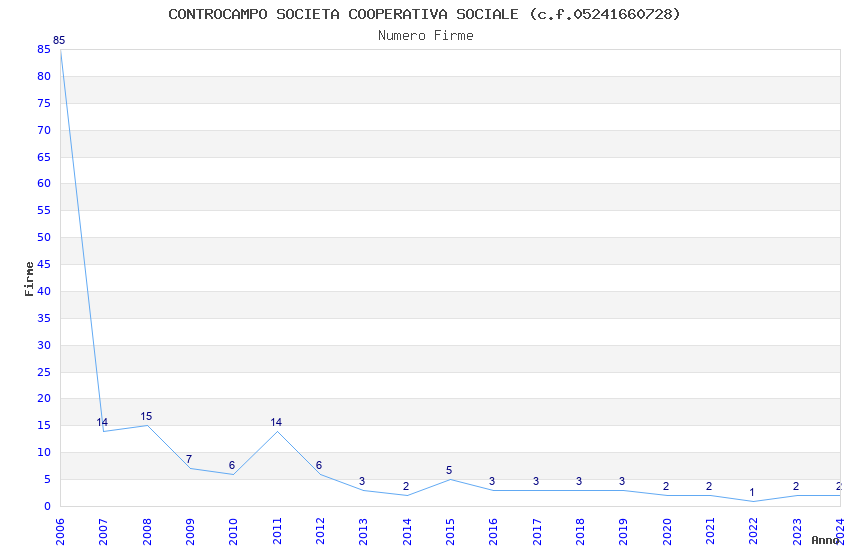Click the y-axis value 10

tap(44, 452)
